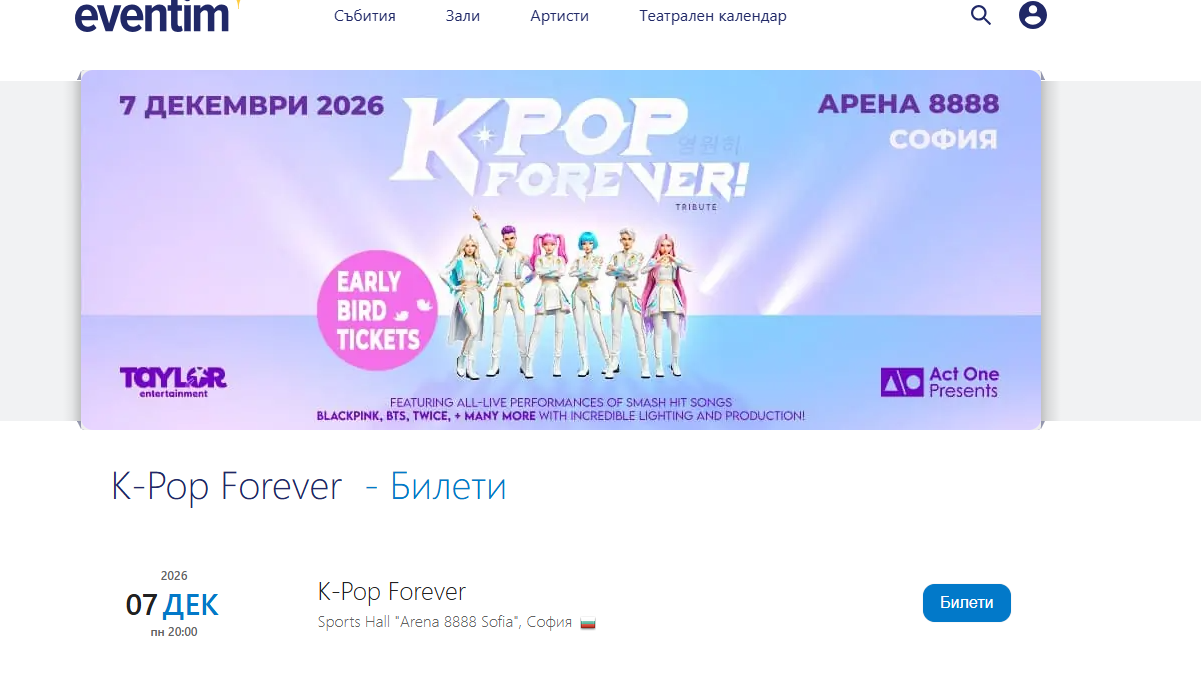Open the search magnifier icon
The width and height of the screenshot is (1201, 680).
point(981,15)
